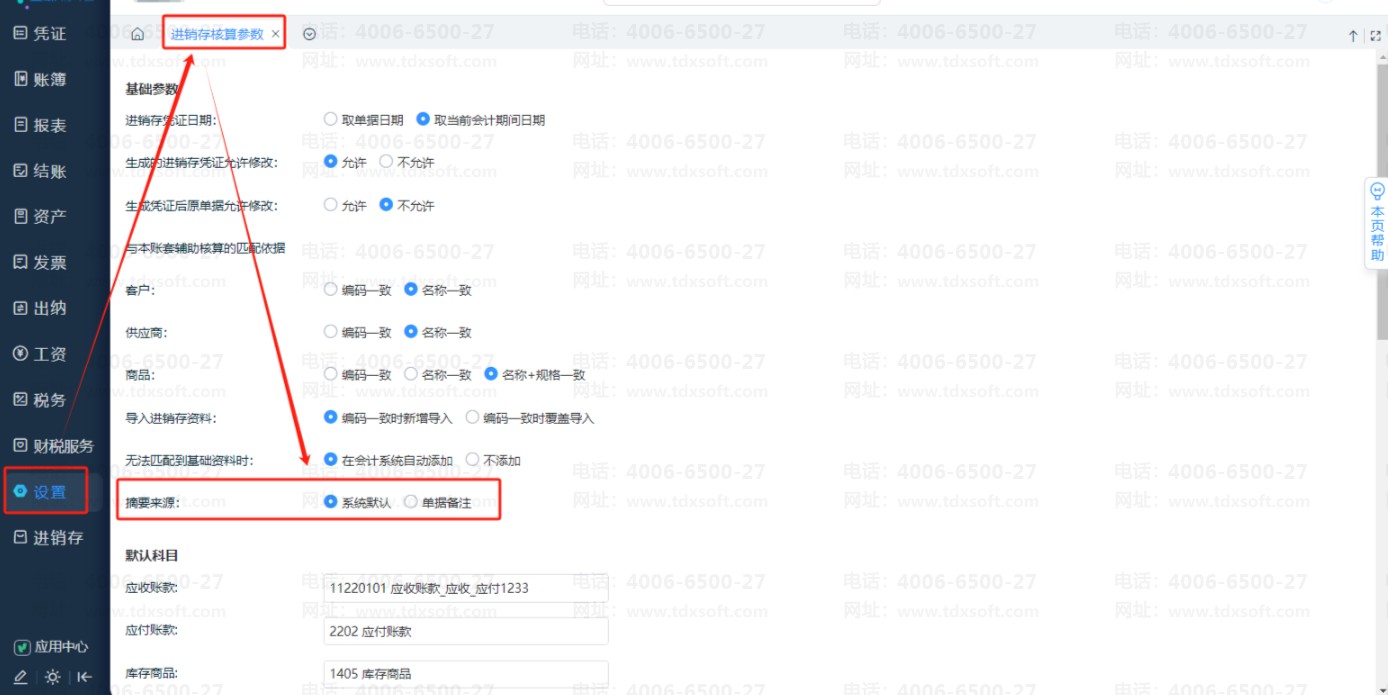The width and height of the screenshot is (1388, 695).
Task: Choose 不允许 for 生成的进销存凭证允许修改
Action: (x=407, y=162)
